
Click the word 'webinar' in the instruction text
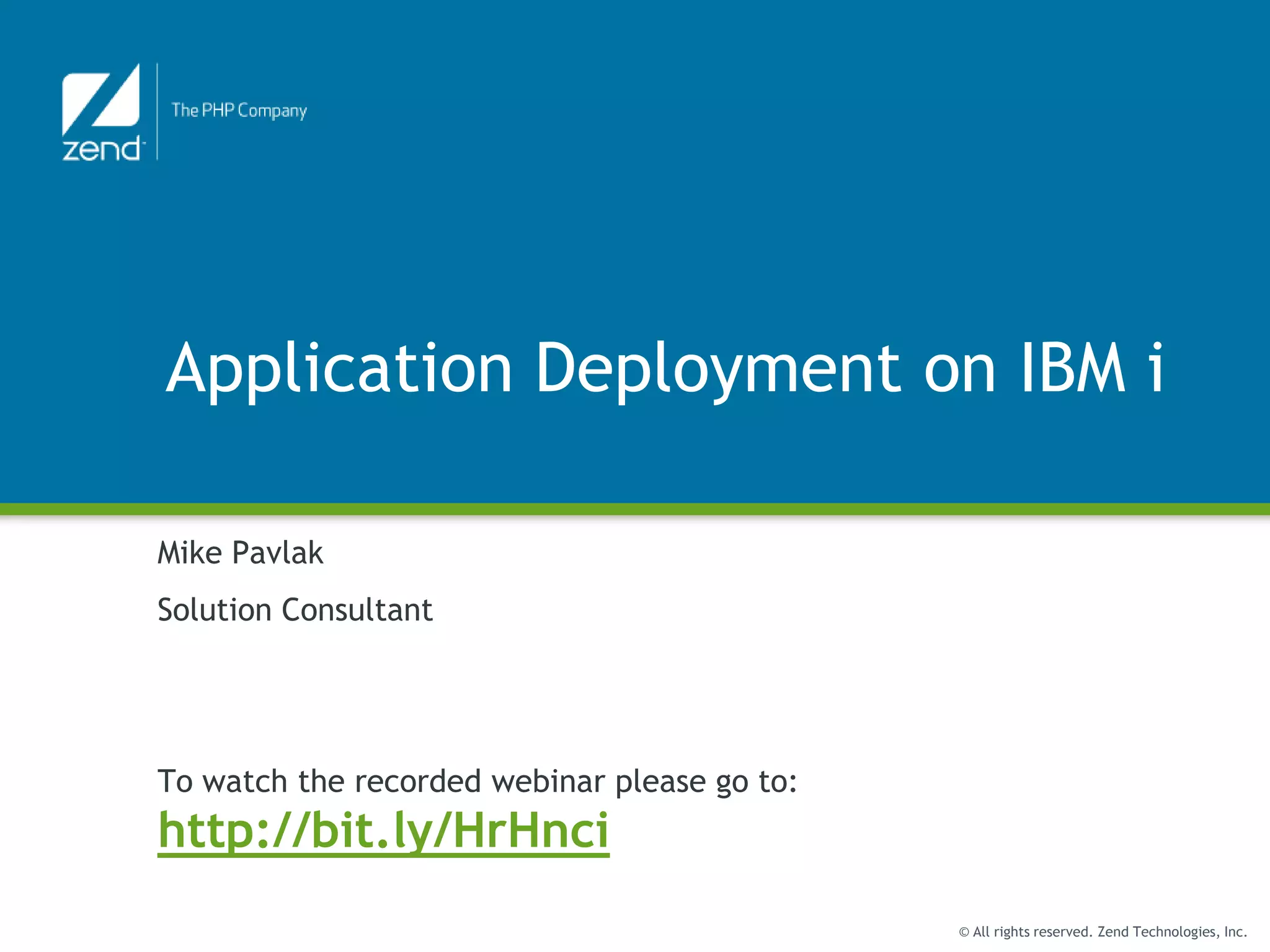click(548, 781)
